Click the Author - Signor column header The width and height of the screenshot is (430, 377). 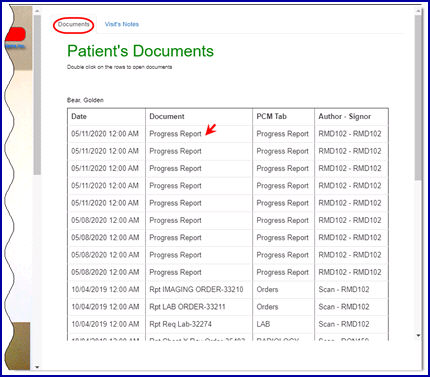coord(345,116)
